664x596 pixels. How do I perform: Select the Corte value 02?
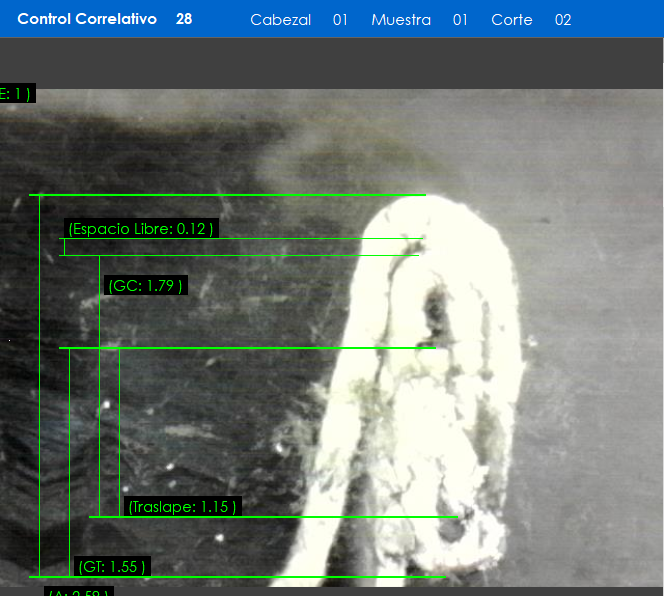[563, 20]
